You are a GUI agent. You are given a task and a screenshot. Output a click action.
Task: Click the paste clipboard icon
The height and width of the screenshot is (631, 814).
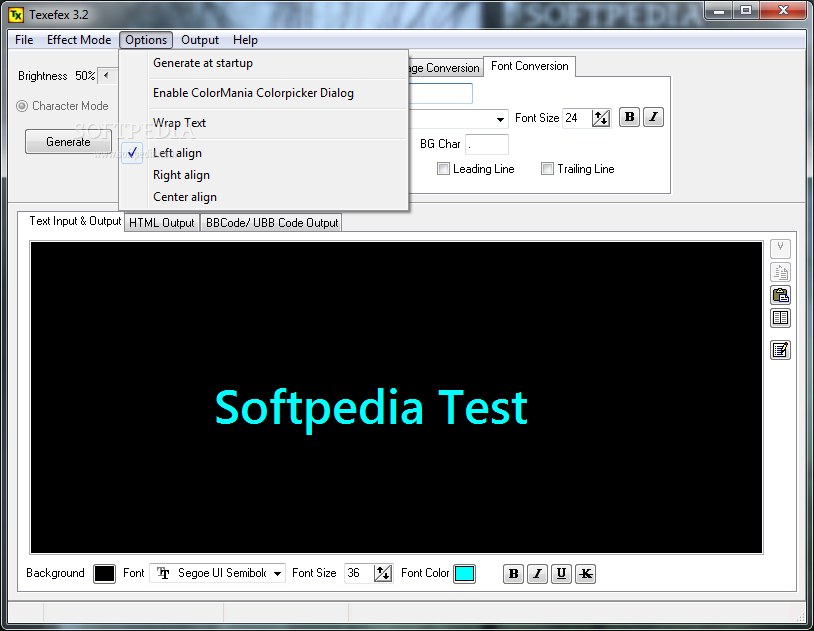pyautogui.click(x=780, y=295)
